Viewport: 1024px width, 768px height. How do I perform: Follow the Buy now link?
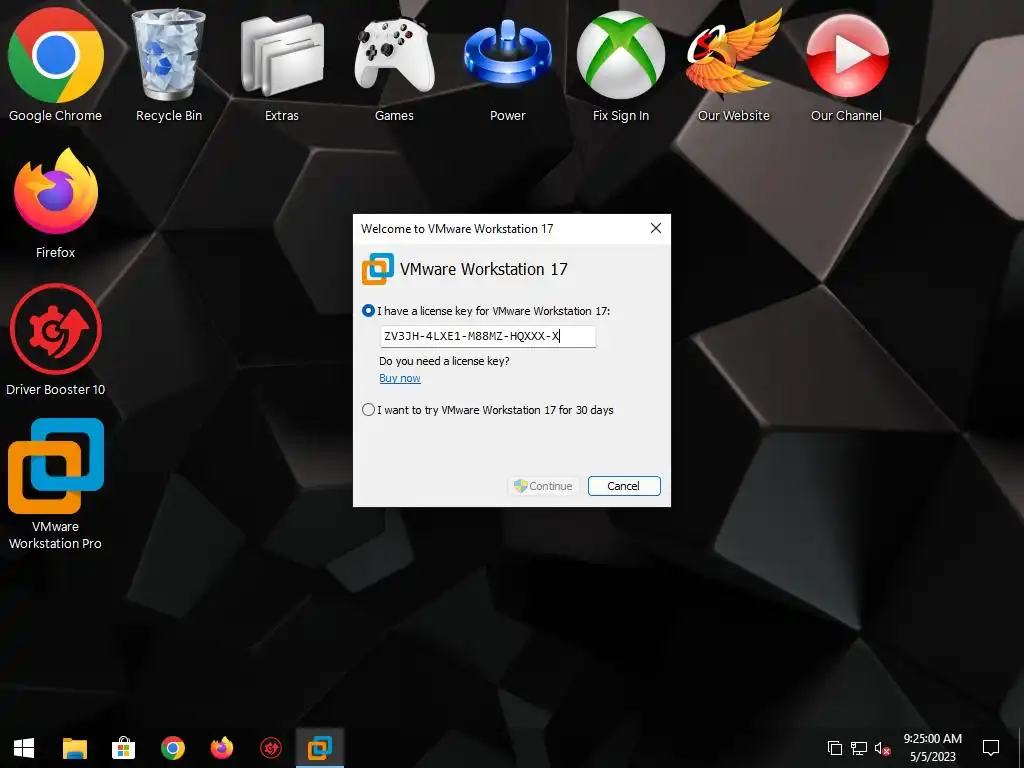[400, 378]
